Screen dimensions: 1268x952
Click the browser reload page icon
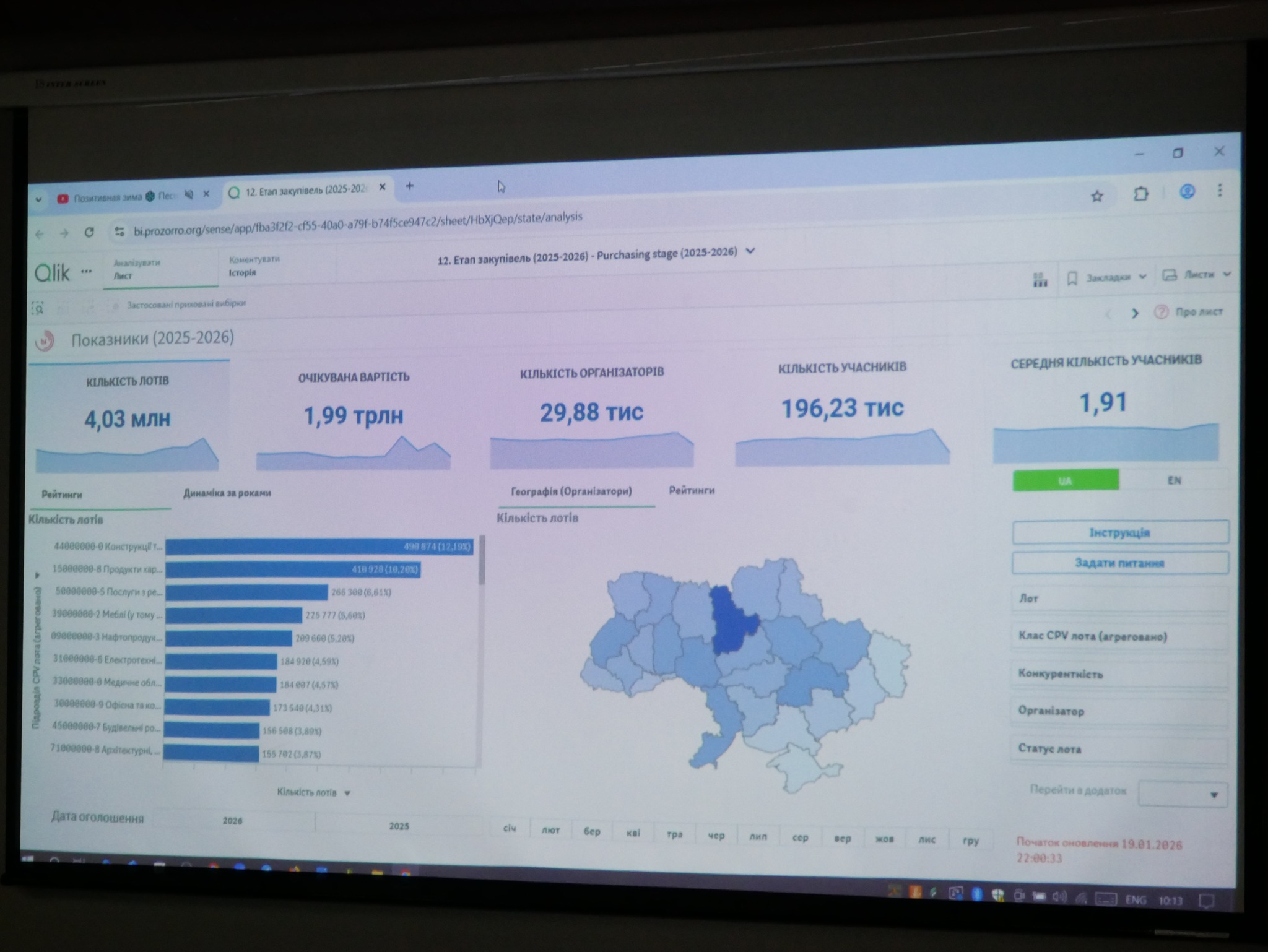(x=89, y=232)
